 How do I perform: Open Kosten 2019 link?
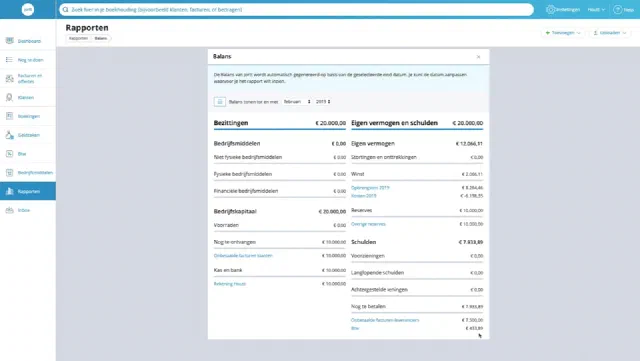(x=364, y=196)
